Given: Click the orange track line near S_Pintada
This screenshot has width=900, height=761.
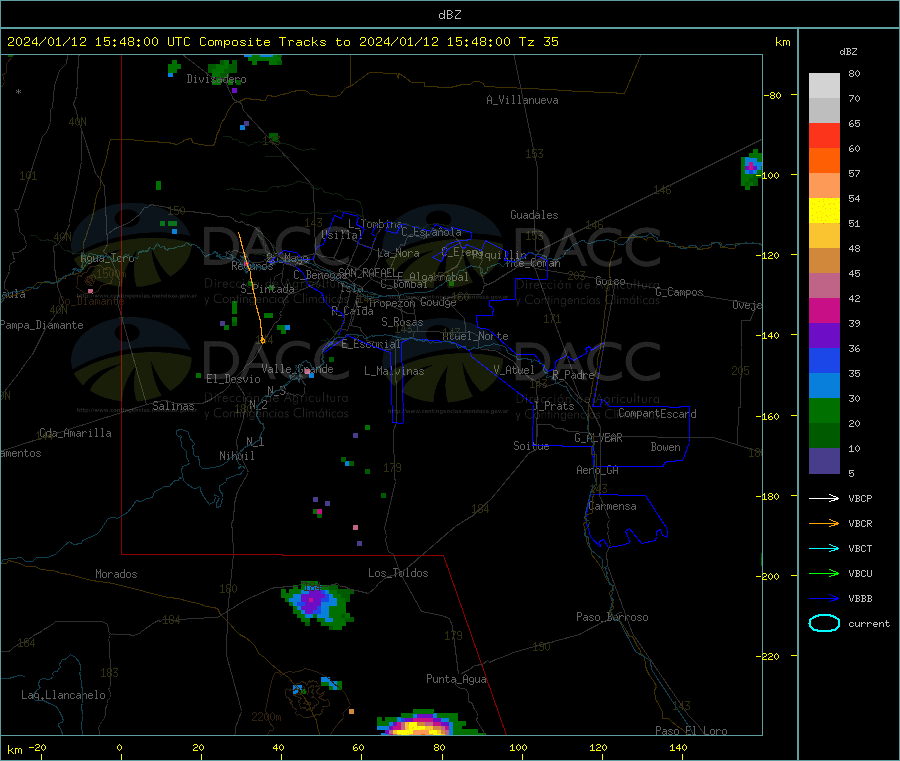Looking at the screenshot, I should [251, 287].
